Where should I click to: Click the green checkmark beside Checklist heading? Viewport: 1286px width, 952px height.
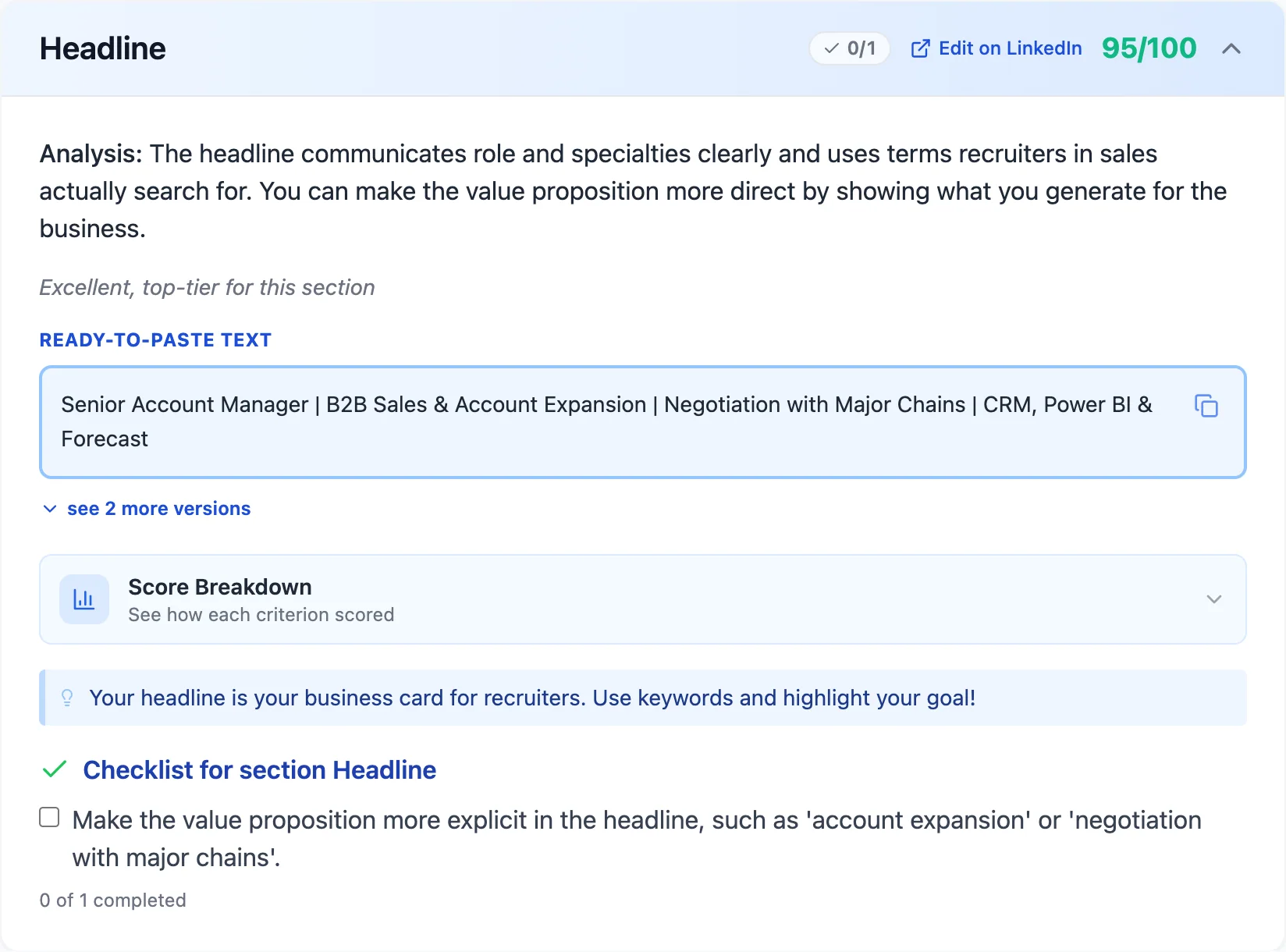[x=55, y=769]
